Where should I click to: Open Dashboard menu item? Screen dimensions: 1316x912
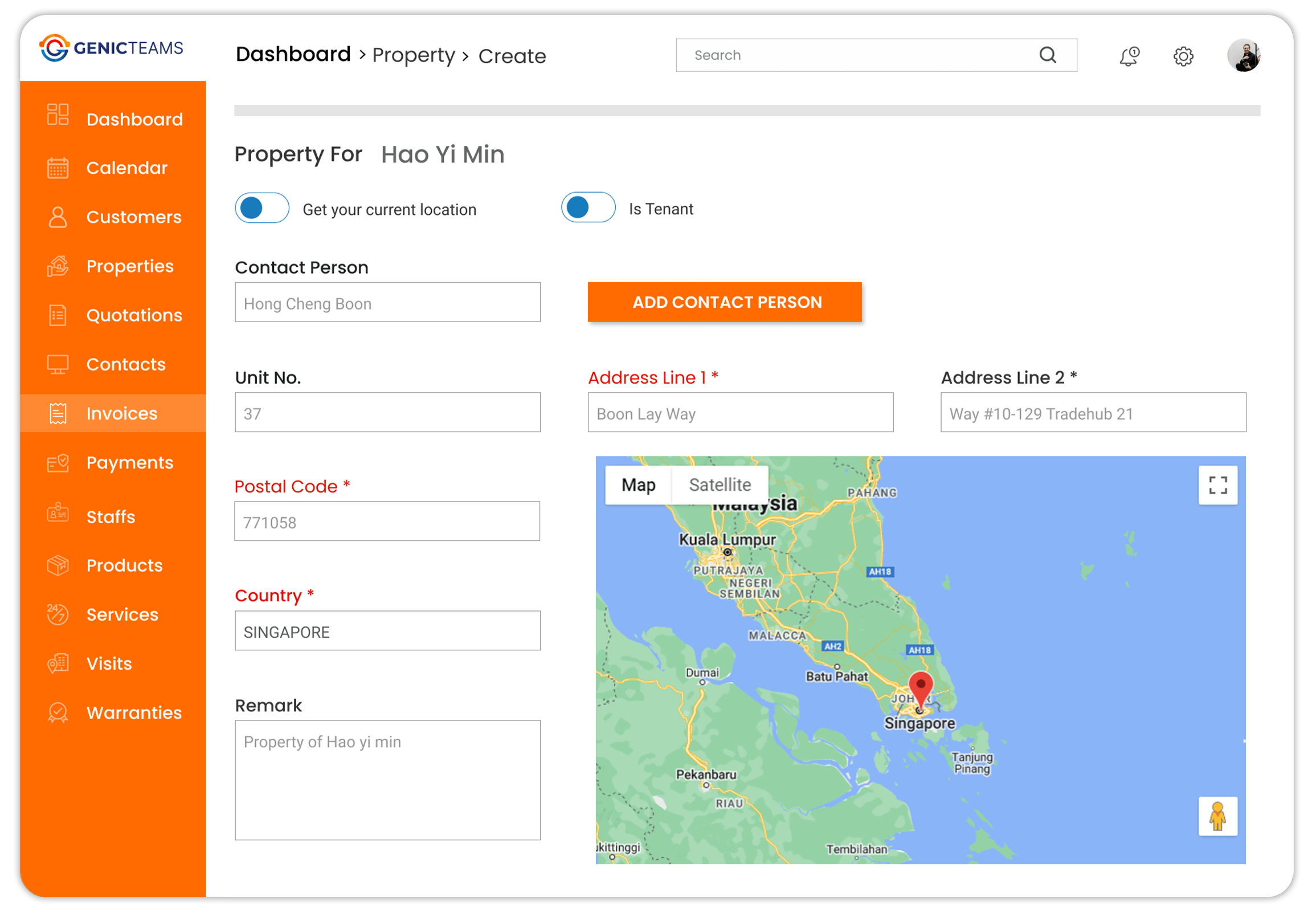pyautogui.click(x=113, y=119)
